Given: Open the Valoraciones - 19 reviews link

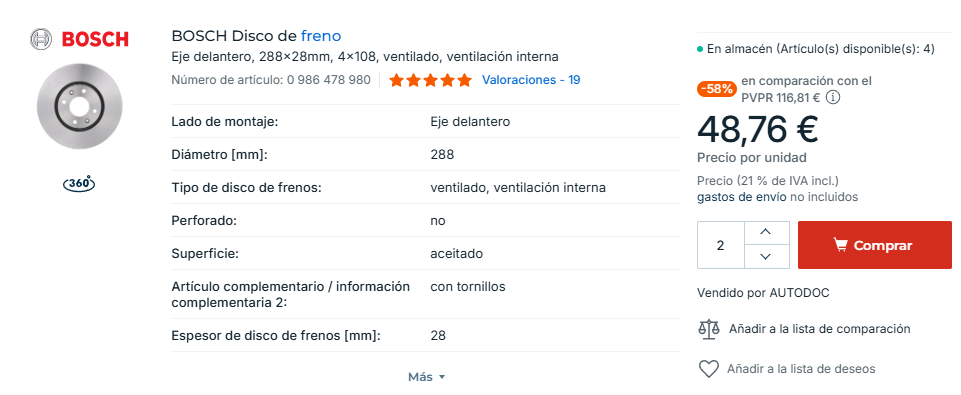Looking at the screenshot, I should [x=531, y=80].
